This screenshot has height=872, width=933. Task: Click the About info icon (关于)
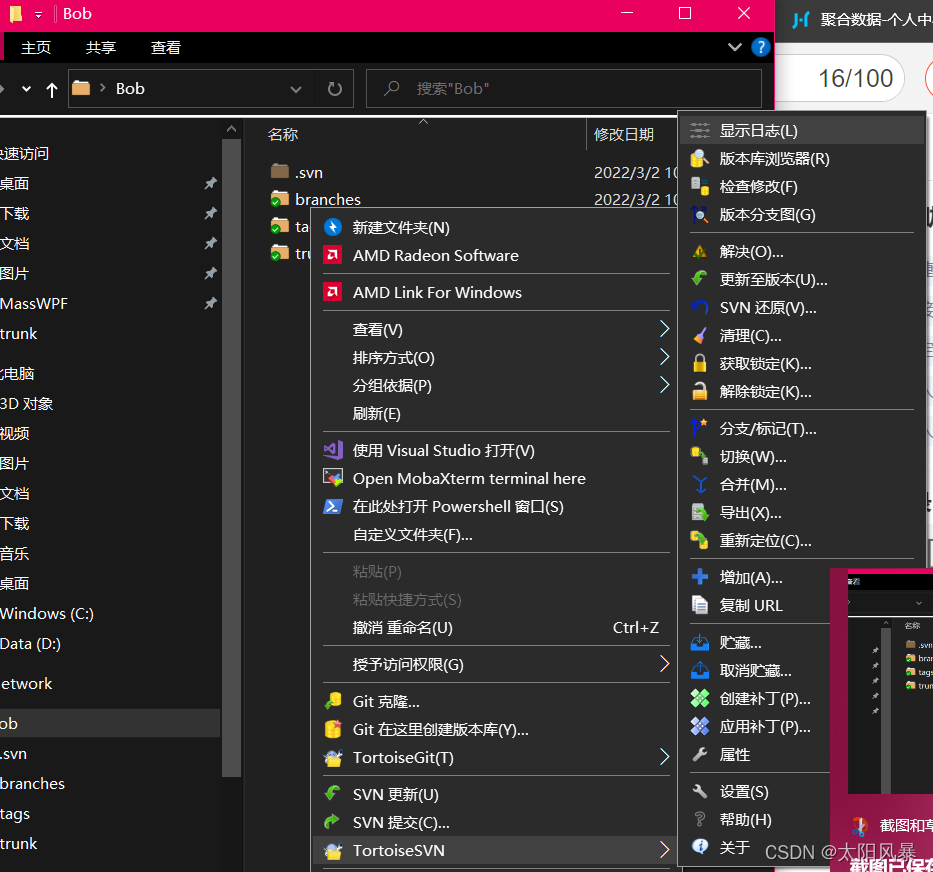700,846
